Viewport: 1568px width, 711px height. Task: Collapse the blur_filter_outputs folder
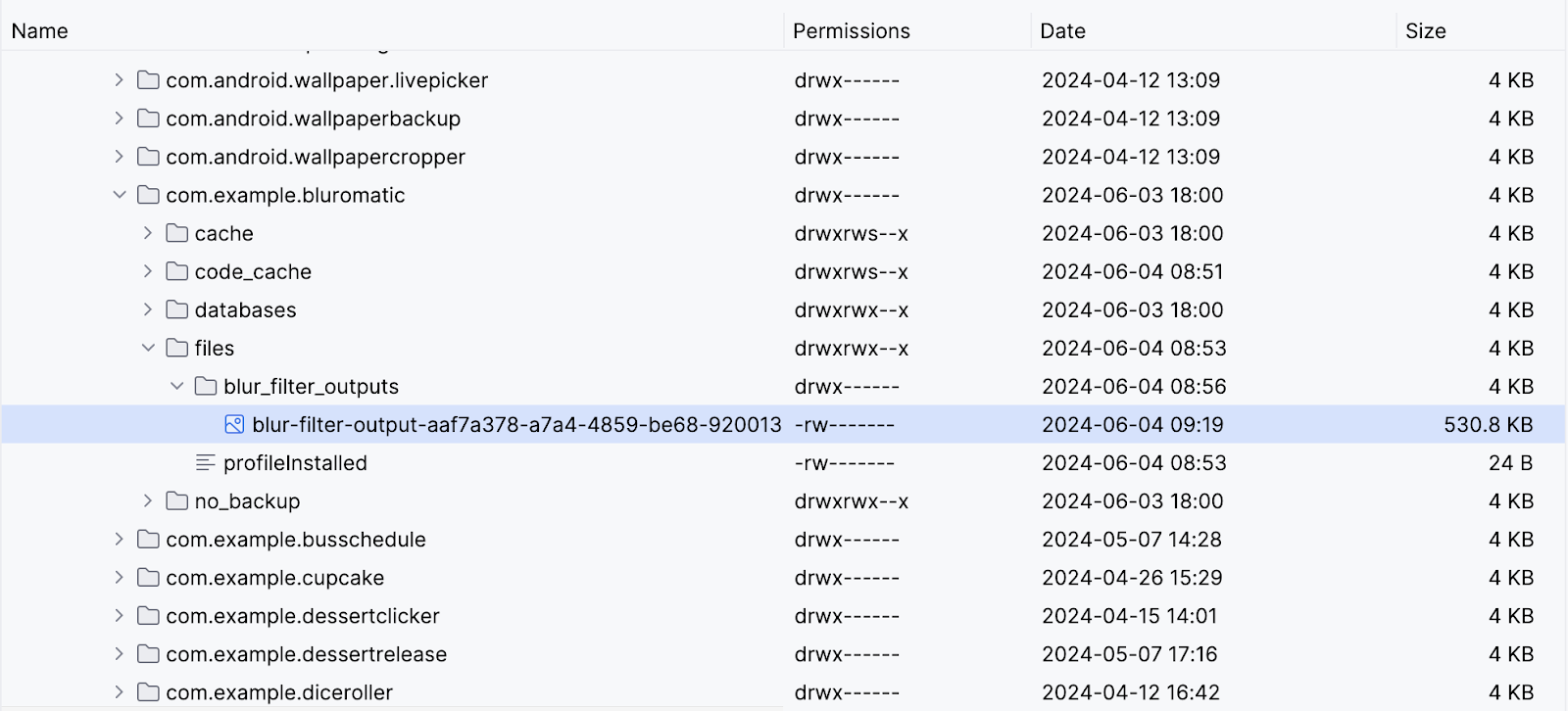(x=177, y=386)
